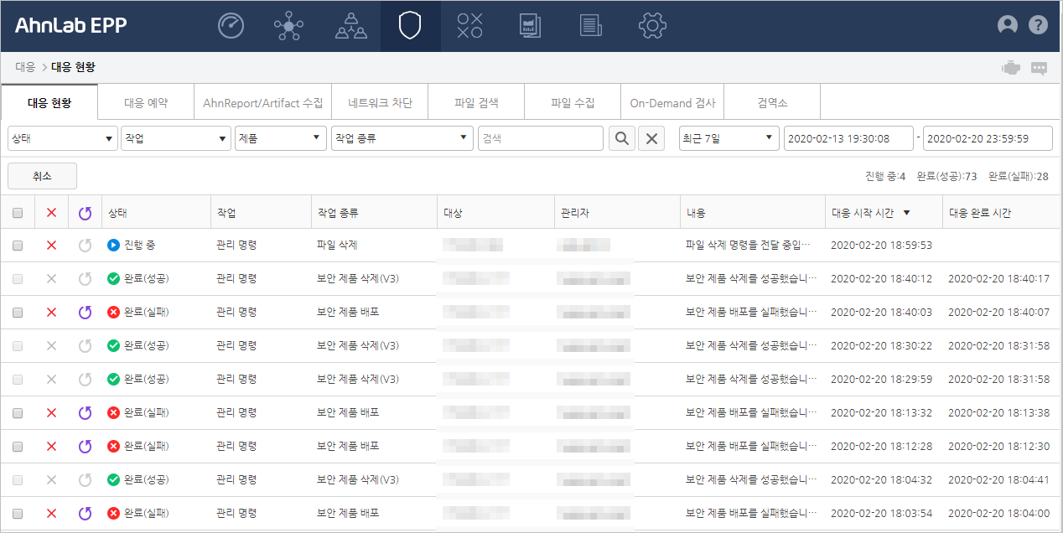Open the shield response menu icon

click(x=410, y=26)
